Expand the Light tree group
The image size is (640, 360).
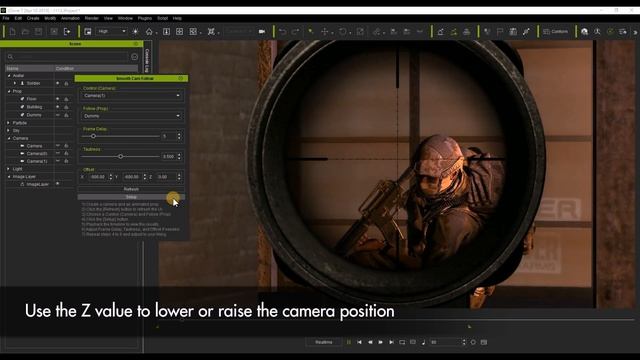(9, 169)
